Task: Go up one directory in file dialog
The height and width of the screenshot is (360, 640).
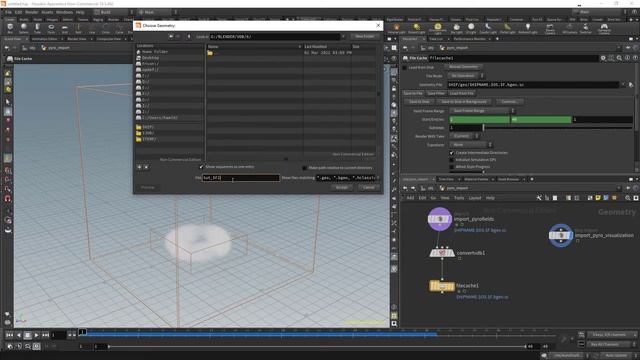Action: coord(189,37)
